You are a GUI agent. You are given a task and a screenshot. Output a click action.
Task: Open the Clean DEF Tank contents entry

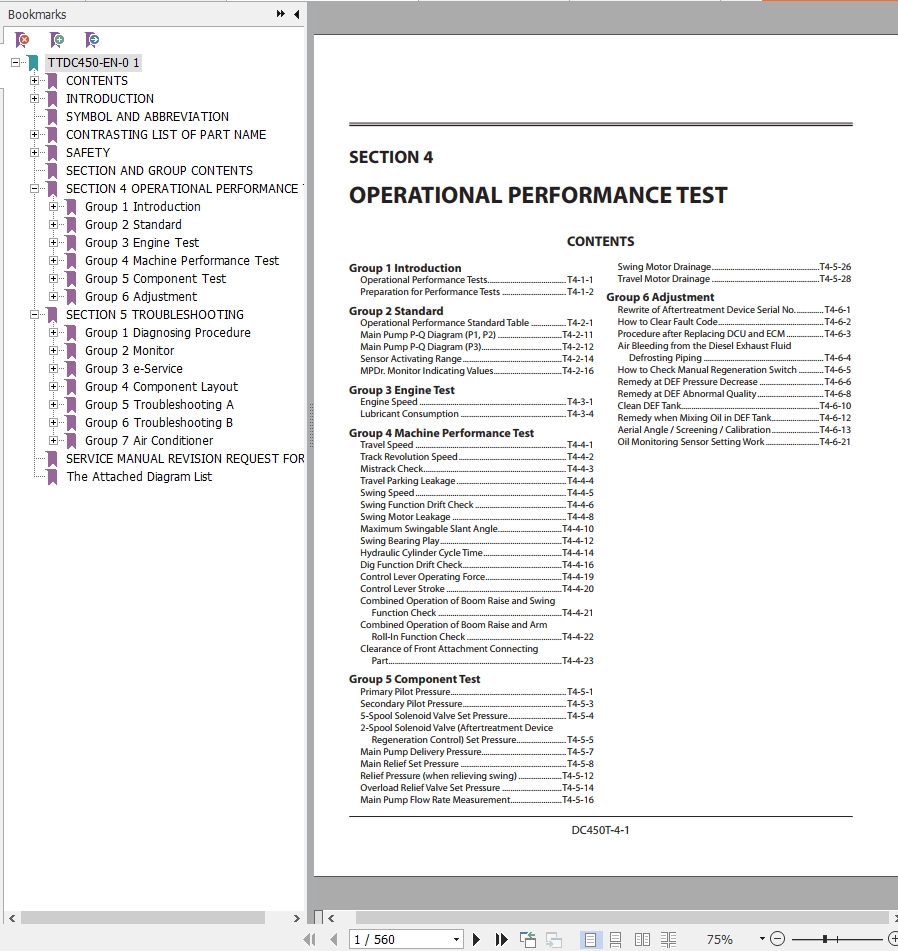[x=734, y=406]
